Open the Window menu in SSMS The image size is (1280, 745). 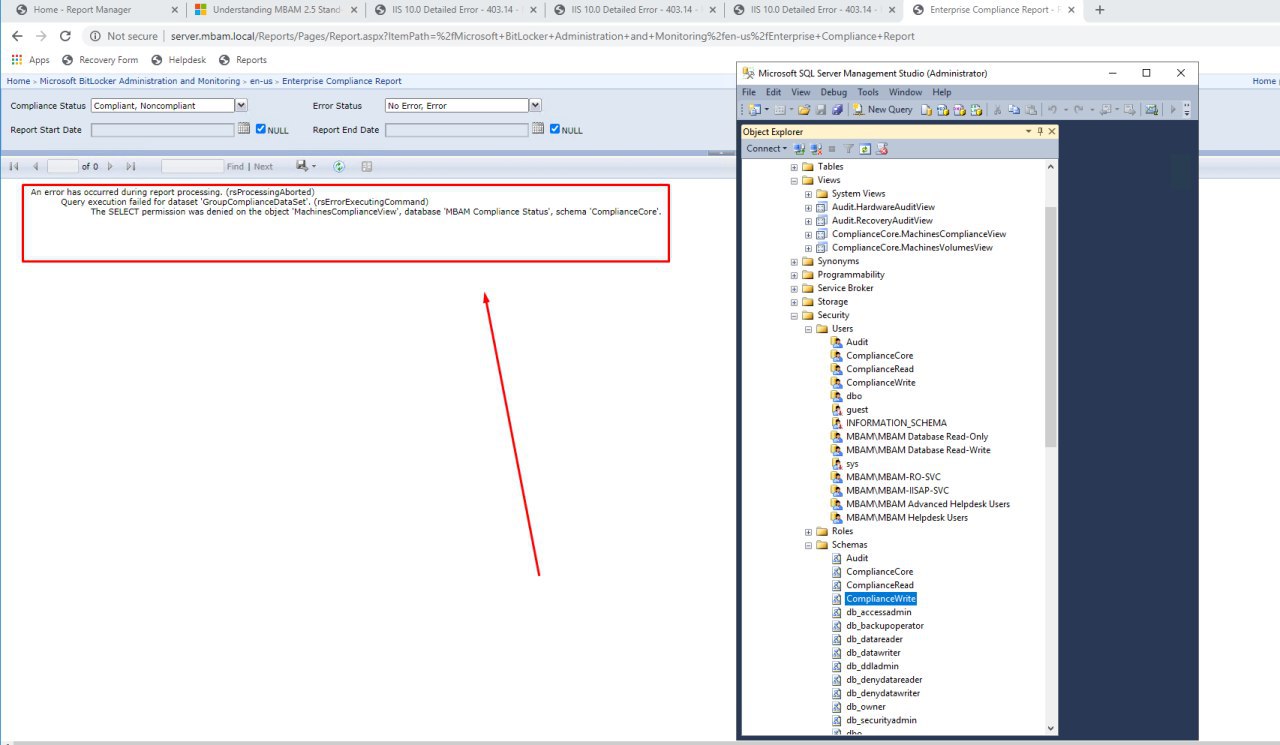pos(905,92)
